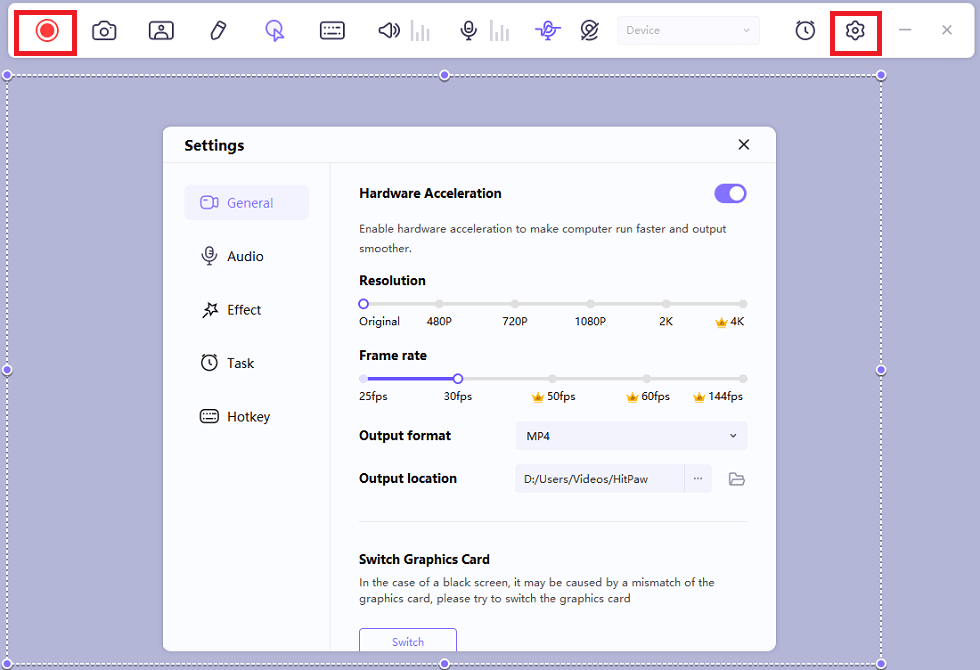Screen dimensions: 980x670
Task: Open the Device dropdown in toolbar
Action: click(x=688, y=31)
